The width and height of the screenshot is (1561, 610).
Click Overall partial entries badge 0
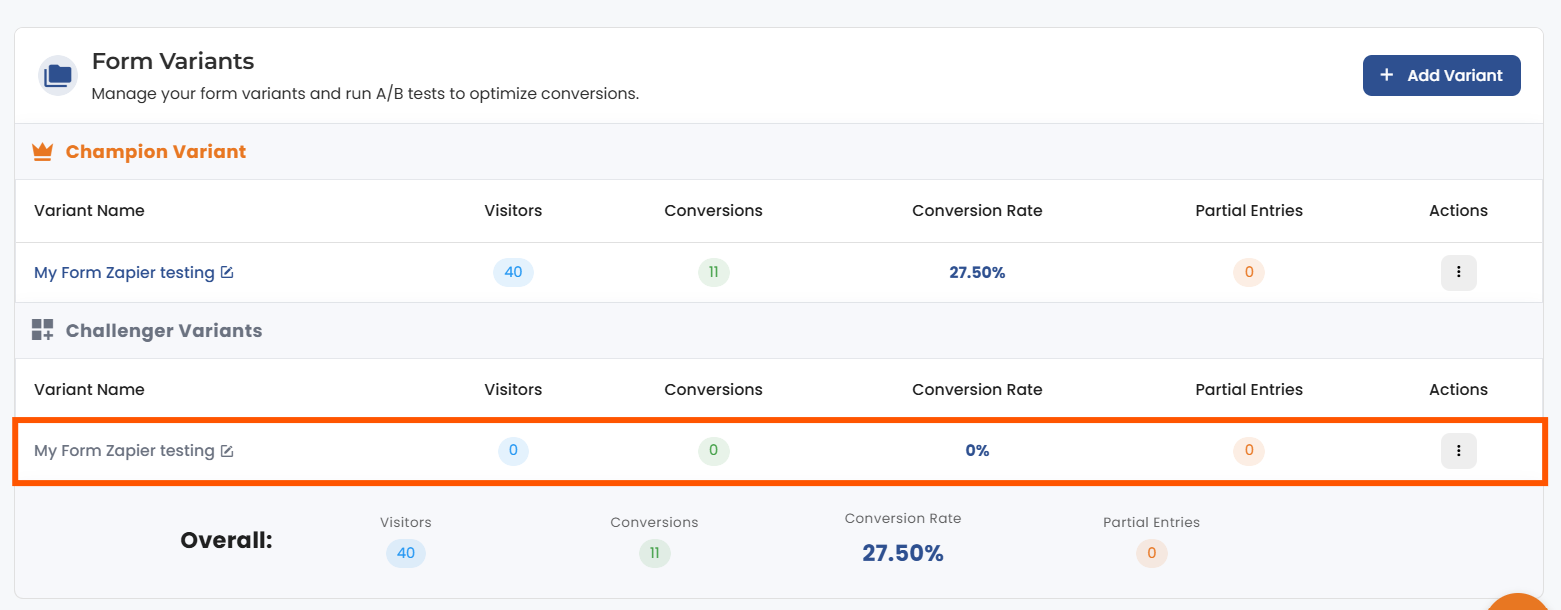click(x=1151, y=553)
